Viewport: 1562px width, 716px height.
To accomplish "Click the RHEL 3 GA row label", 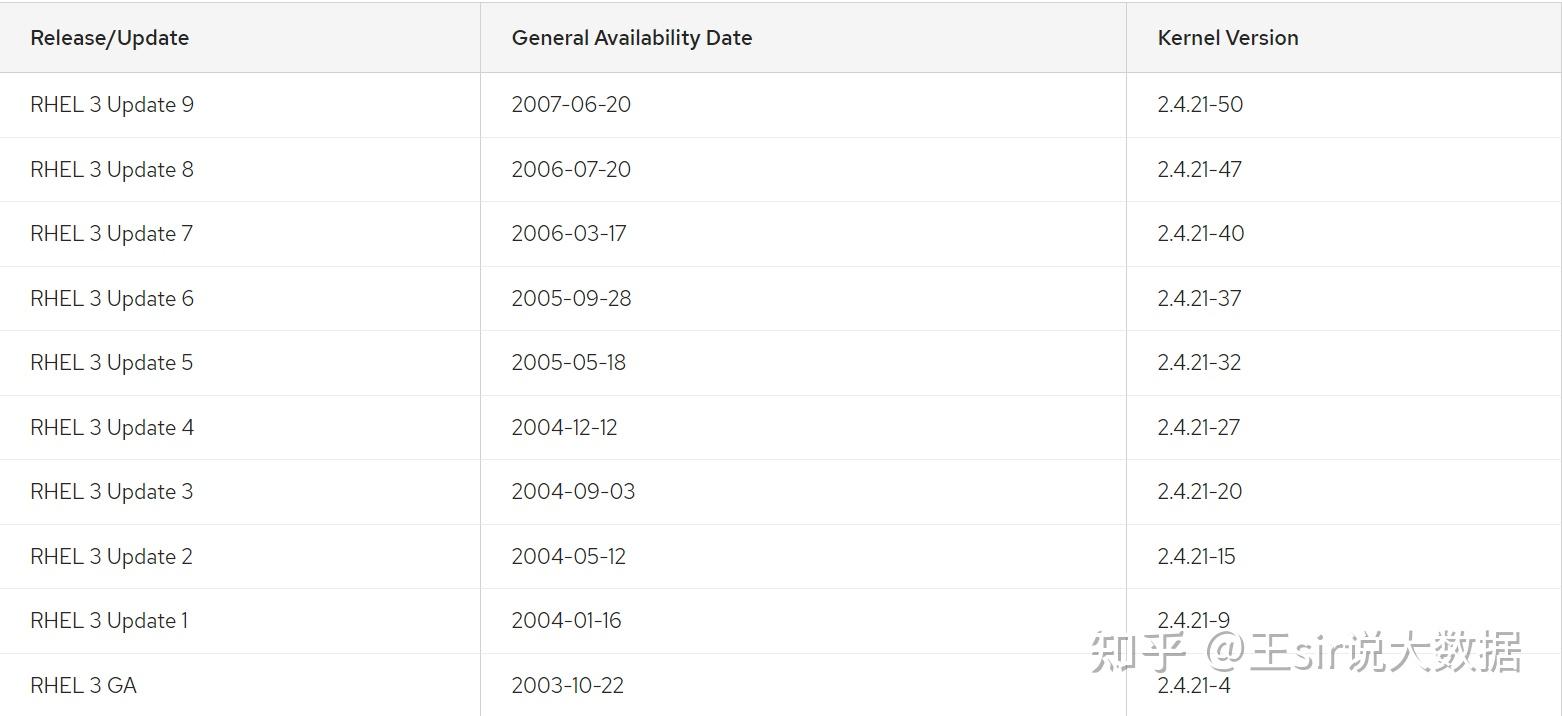I will point(83,686).
